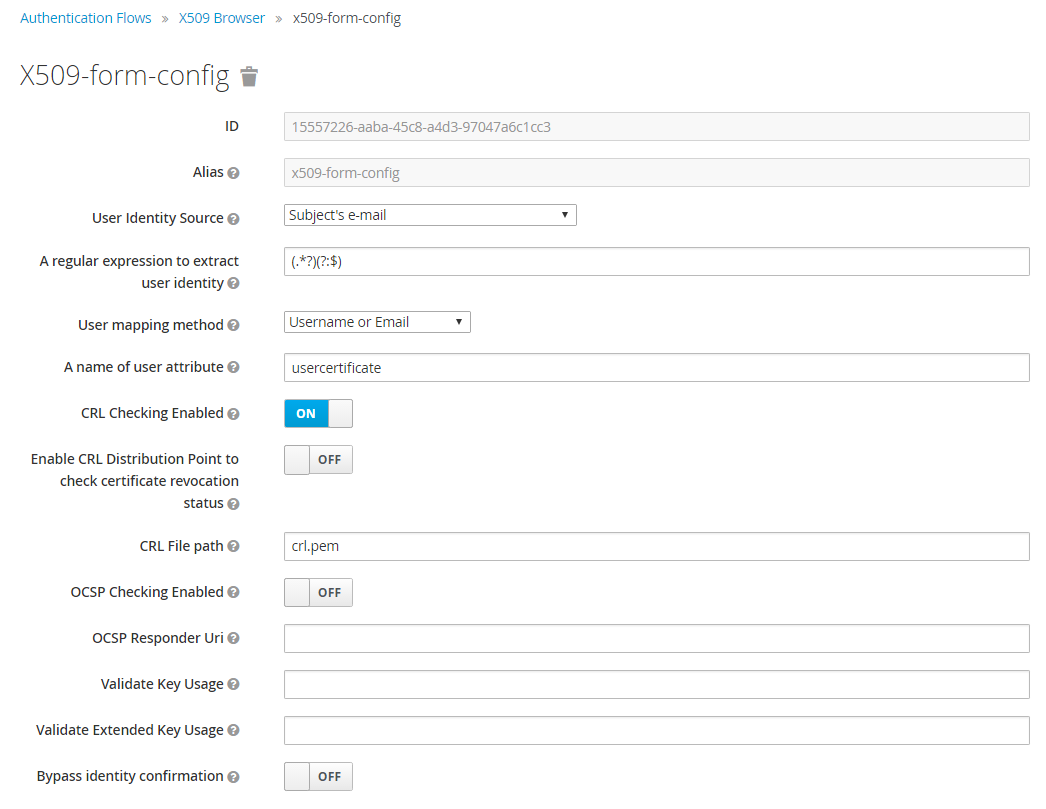Click help icon beside OCSP Responder Uri

click(x=233, y=639)
